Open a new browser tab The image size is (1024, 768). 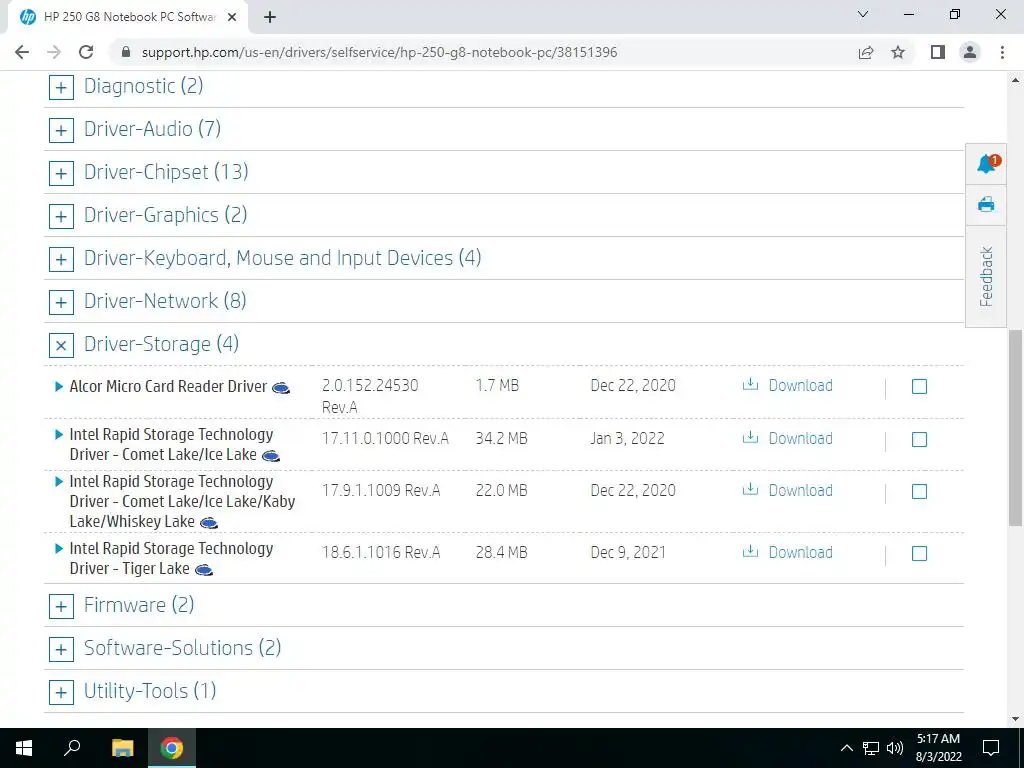[270, 17]
